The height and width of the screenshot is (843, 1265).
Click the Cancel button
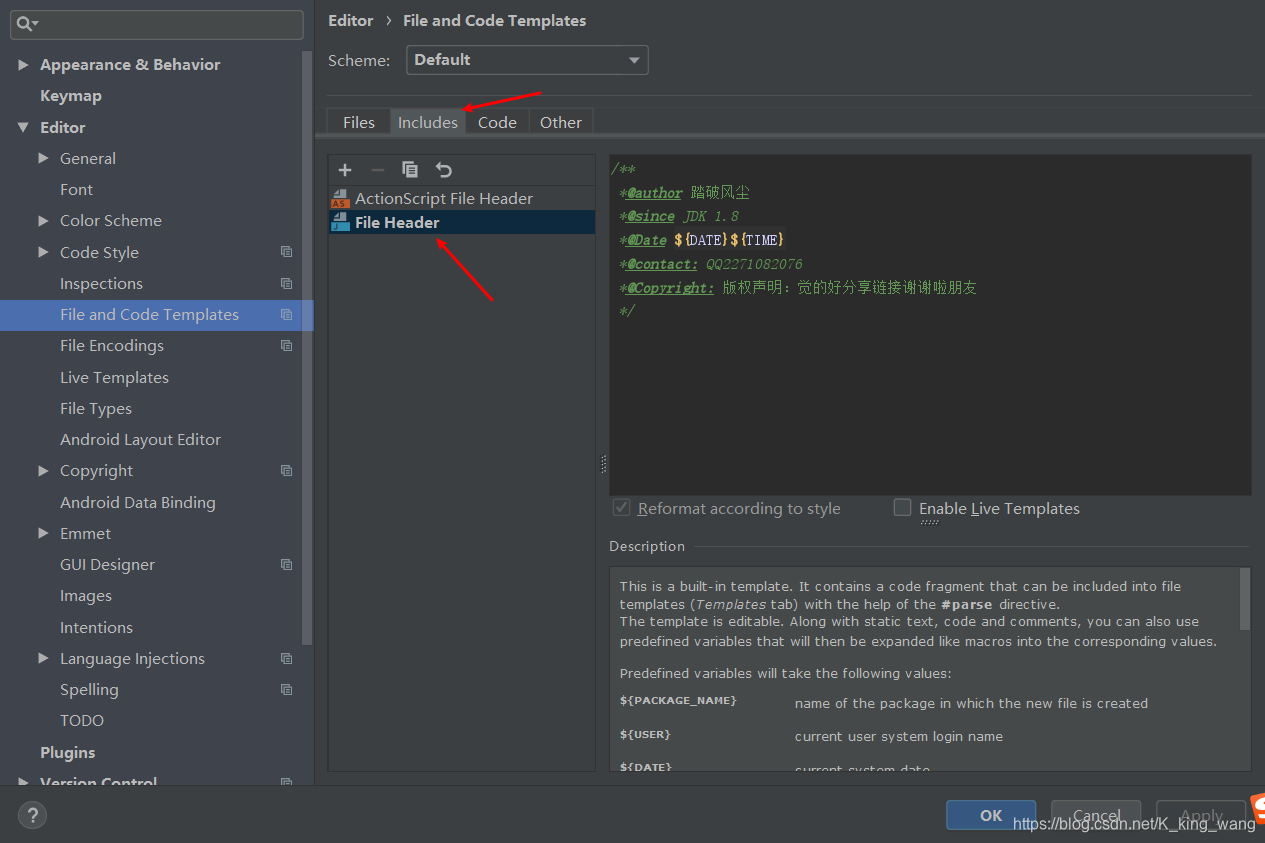coord(1096,815)
